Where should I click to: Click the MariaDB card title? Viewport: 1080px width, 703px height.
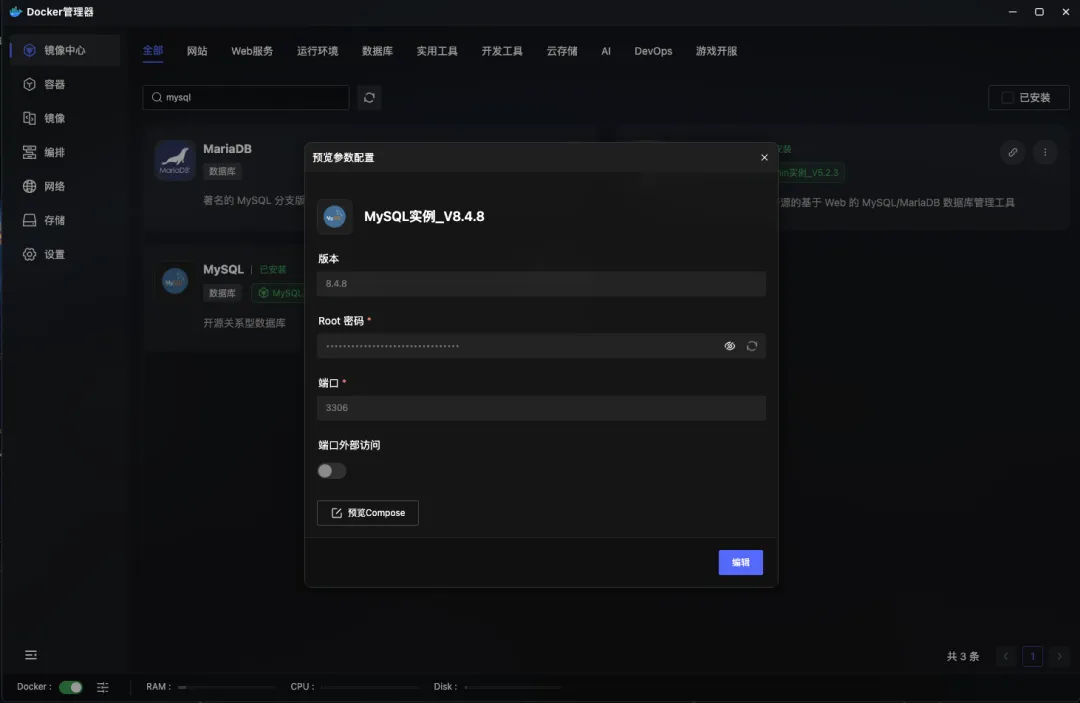point(227,149)
